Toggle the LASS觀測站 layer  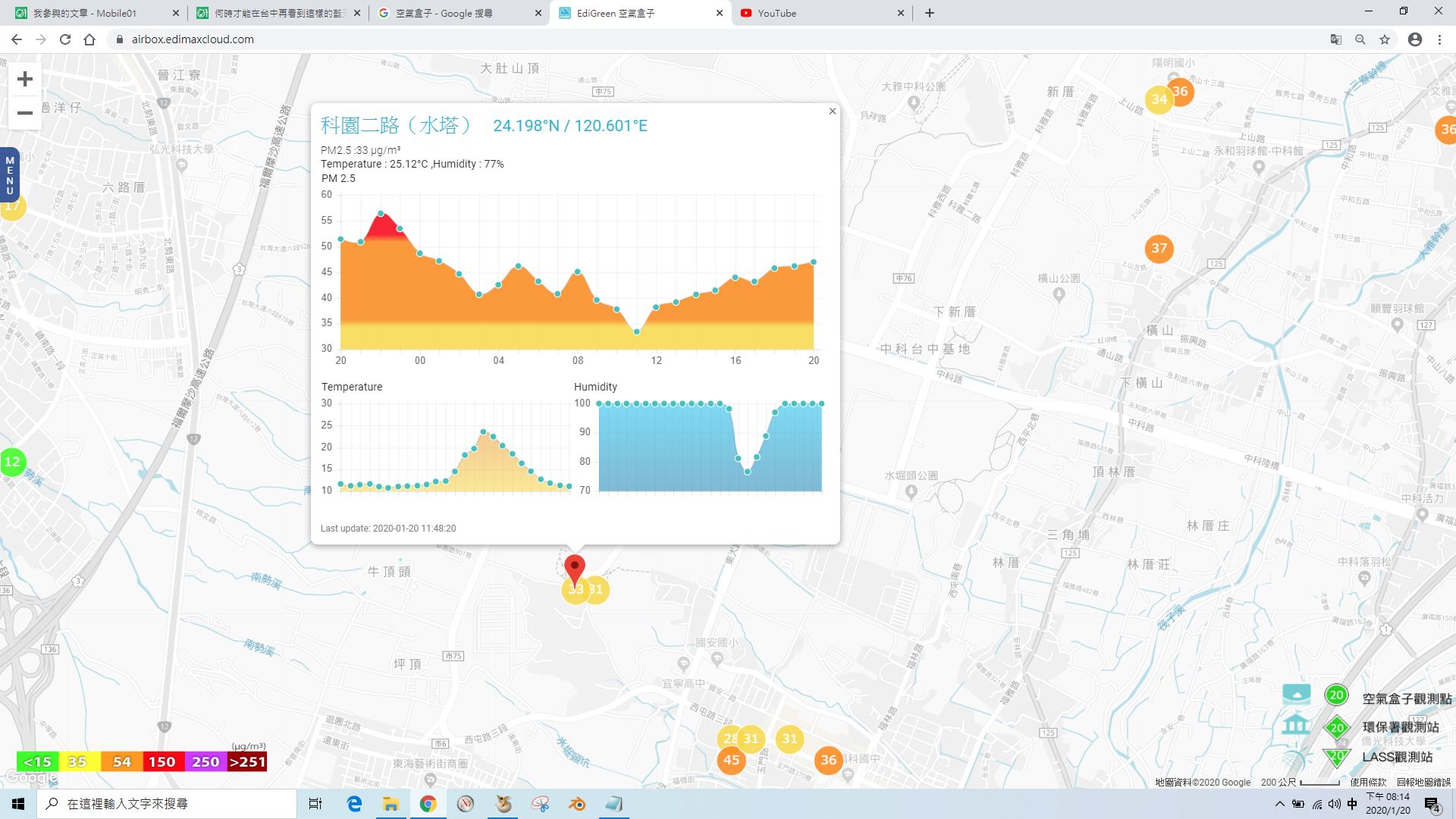coord(1336,756)
